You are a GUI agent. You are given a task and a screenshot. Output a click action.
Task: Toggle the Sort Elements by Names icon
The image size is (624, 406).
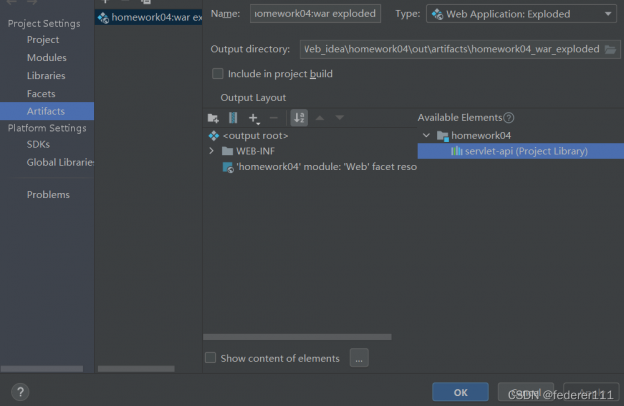(x=298, y=118)
